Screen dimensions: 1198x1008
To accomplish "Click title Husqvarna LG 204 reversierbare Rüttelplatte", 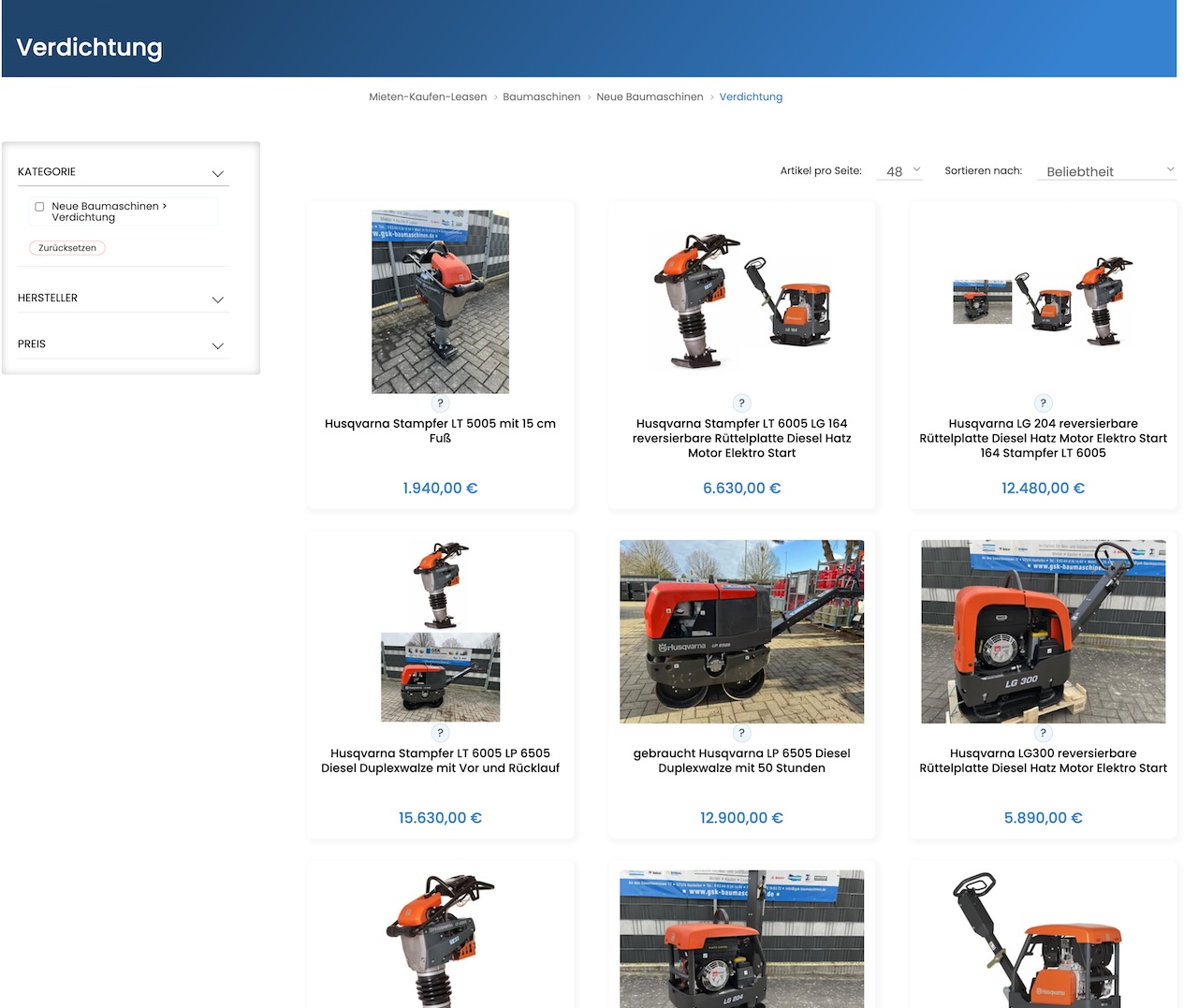I will point(1043,438).
